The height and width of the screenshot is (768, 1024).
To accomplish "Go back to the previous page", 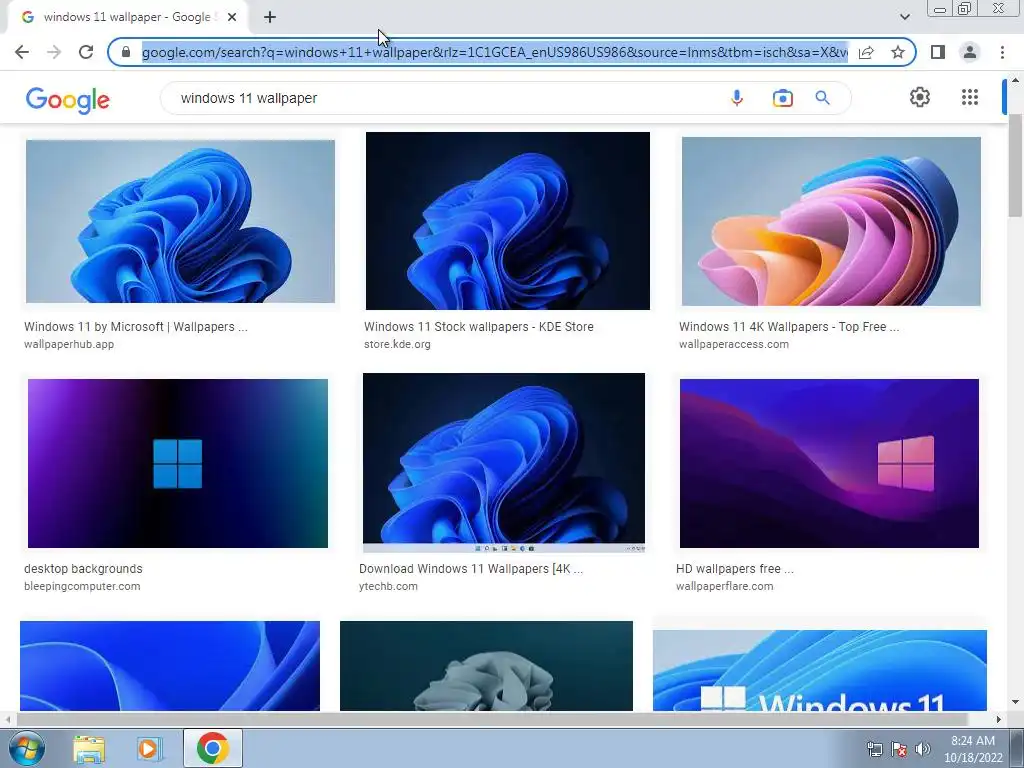I will (22, 52).
